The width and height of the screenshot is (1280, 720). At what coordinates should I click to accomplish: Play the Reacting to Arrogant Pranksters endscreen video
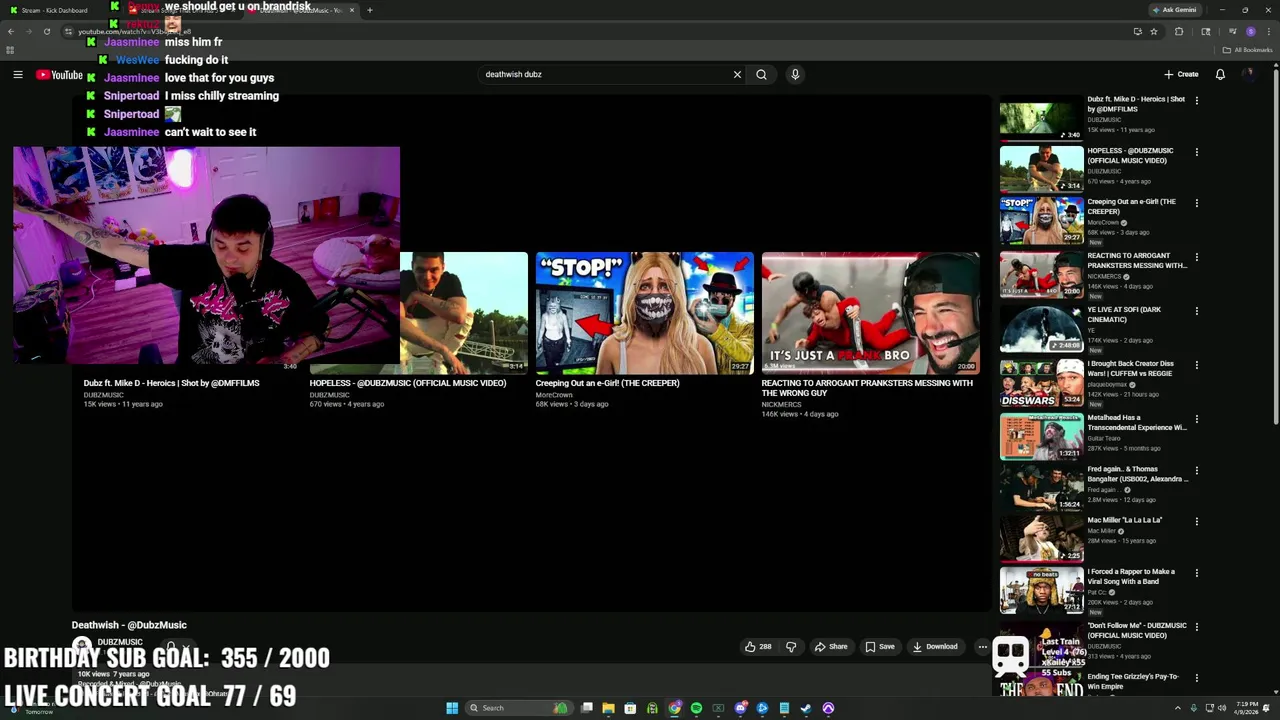coord(871,313)
